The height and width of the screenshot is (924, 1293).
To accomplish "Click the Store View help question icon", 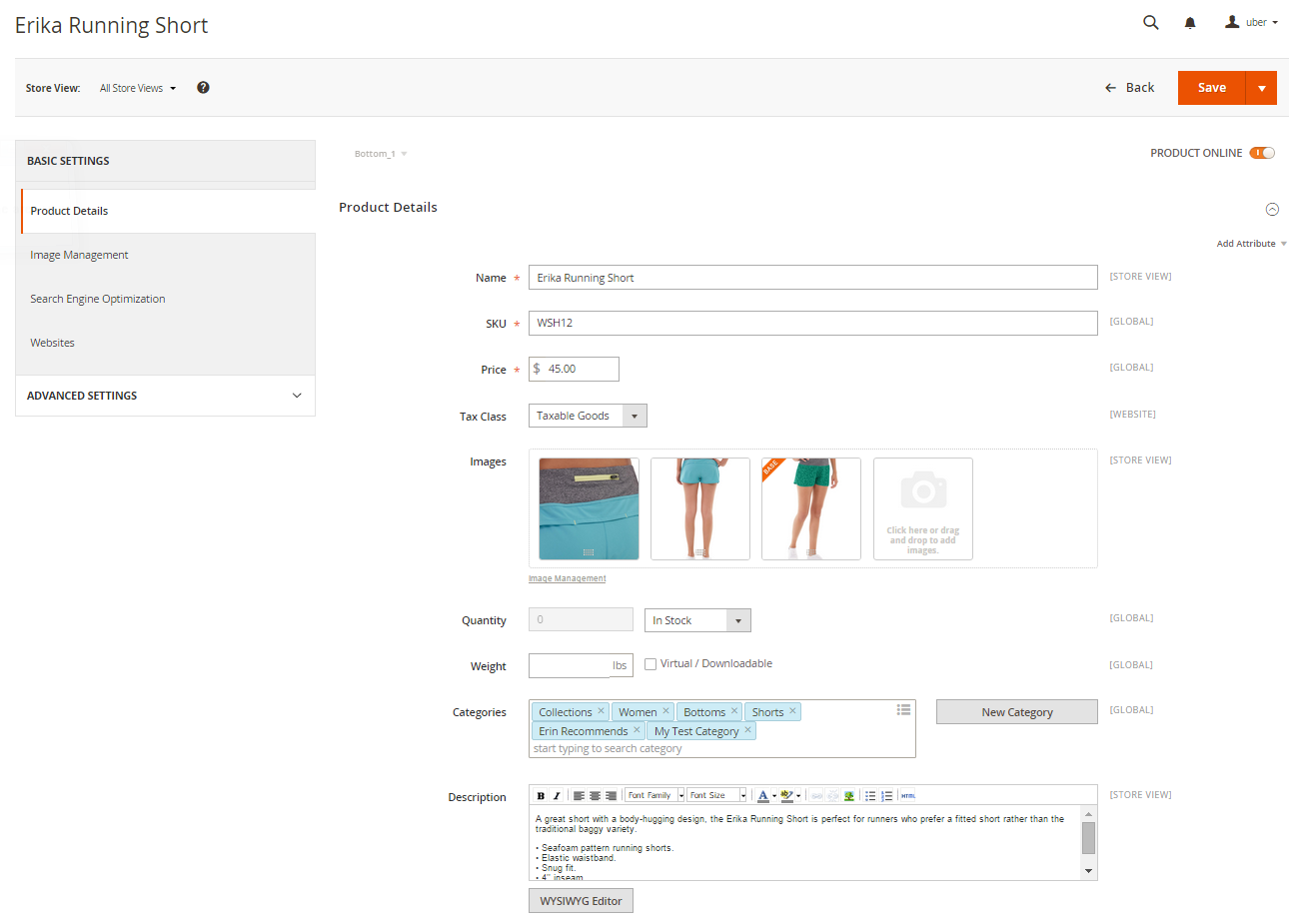I will [x=203, y=88].
